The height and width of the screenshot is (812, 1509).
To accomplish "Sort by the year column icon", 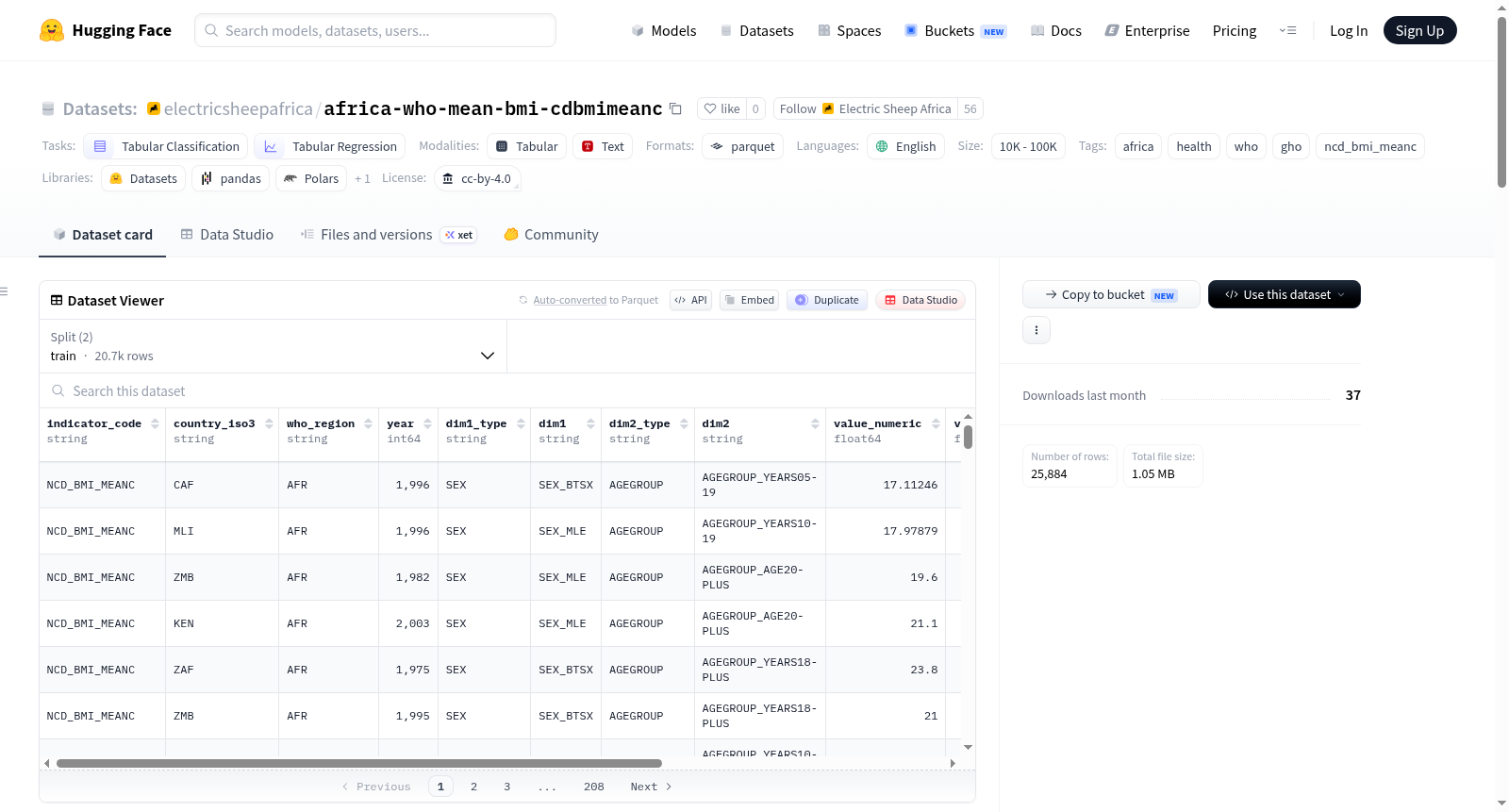I will (427, 423).
